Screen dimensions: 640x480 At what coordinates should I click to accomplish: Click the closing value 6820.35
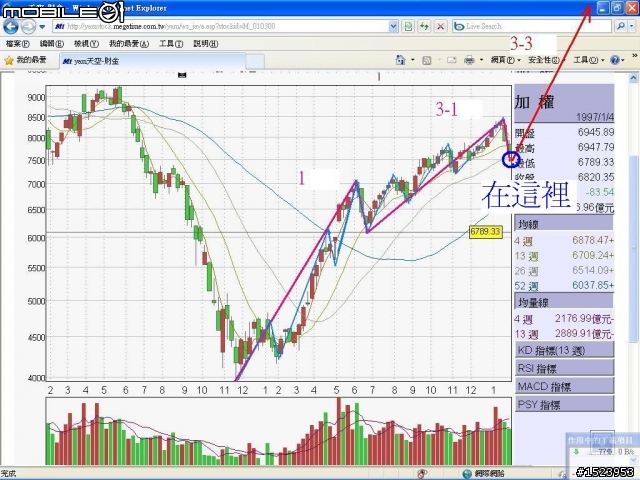[596, 177]
